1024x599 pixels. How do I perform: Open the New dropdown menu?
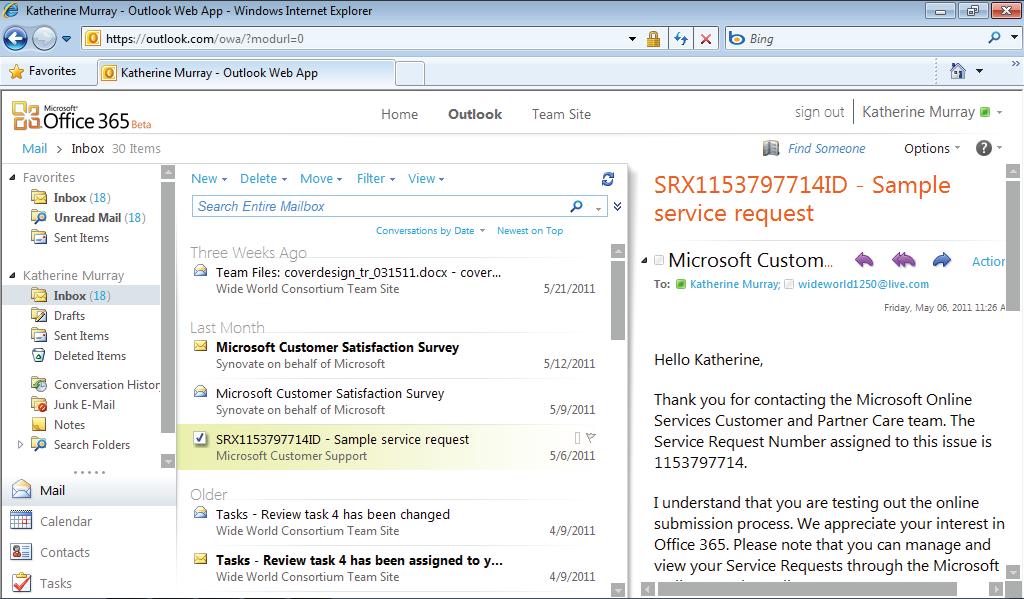(x=209, y=179)
